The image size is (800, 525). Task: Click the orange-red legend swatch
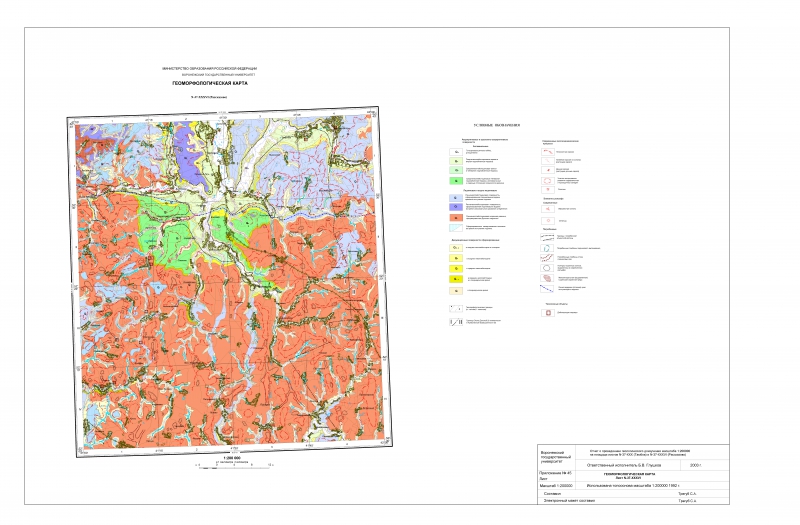456,217
